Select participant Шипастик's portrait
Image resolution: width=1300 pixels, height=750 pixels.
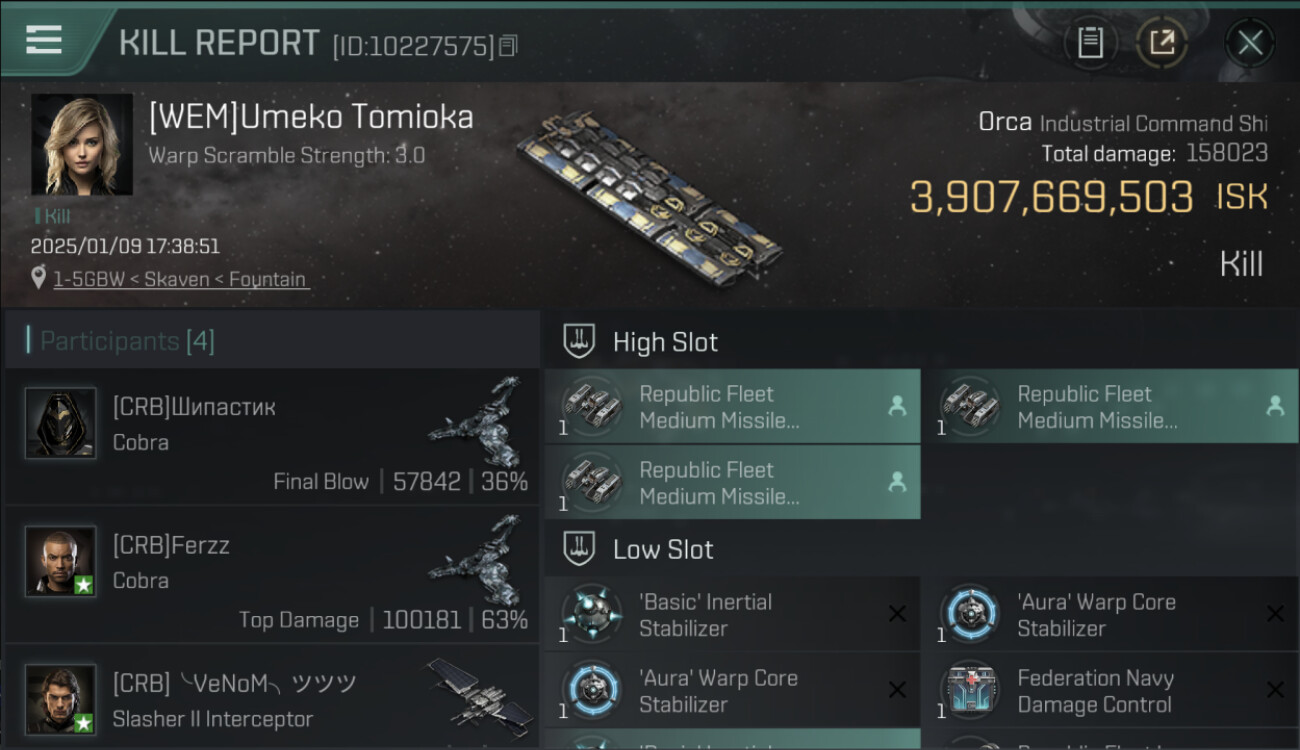click(x=61, y=424)
